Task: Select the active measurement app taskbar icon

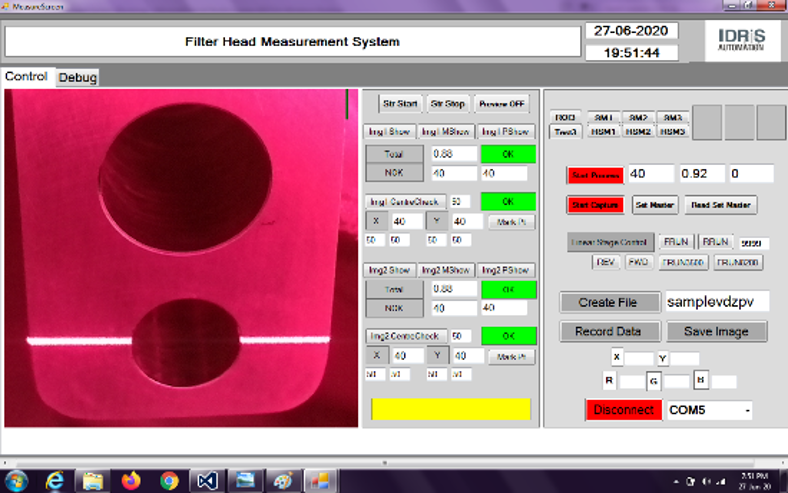Action: [x=320, y=481]
